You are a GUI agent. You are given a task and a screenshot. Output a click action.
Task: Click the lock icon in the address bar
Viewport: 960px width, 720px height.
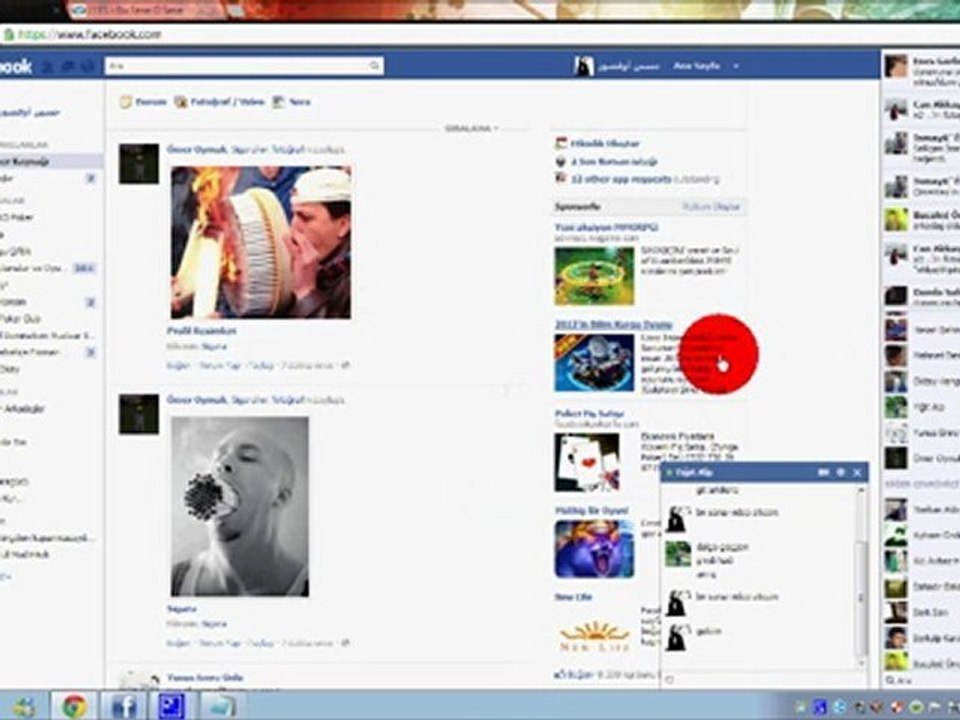pyautogui.click(x=9, y=35)
